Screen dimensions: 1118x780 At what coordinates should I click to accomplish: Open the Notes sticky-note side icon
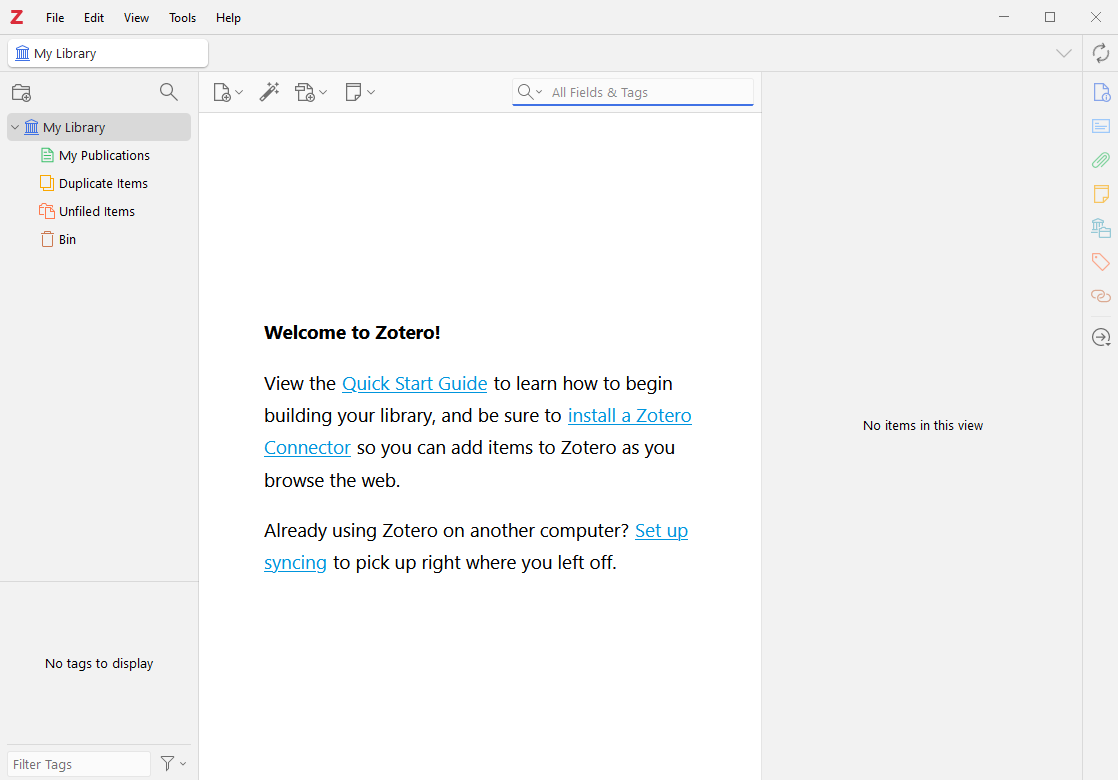pyautogui.click(x=1100, y=194)
